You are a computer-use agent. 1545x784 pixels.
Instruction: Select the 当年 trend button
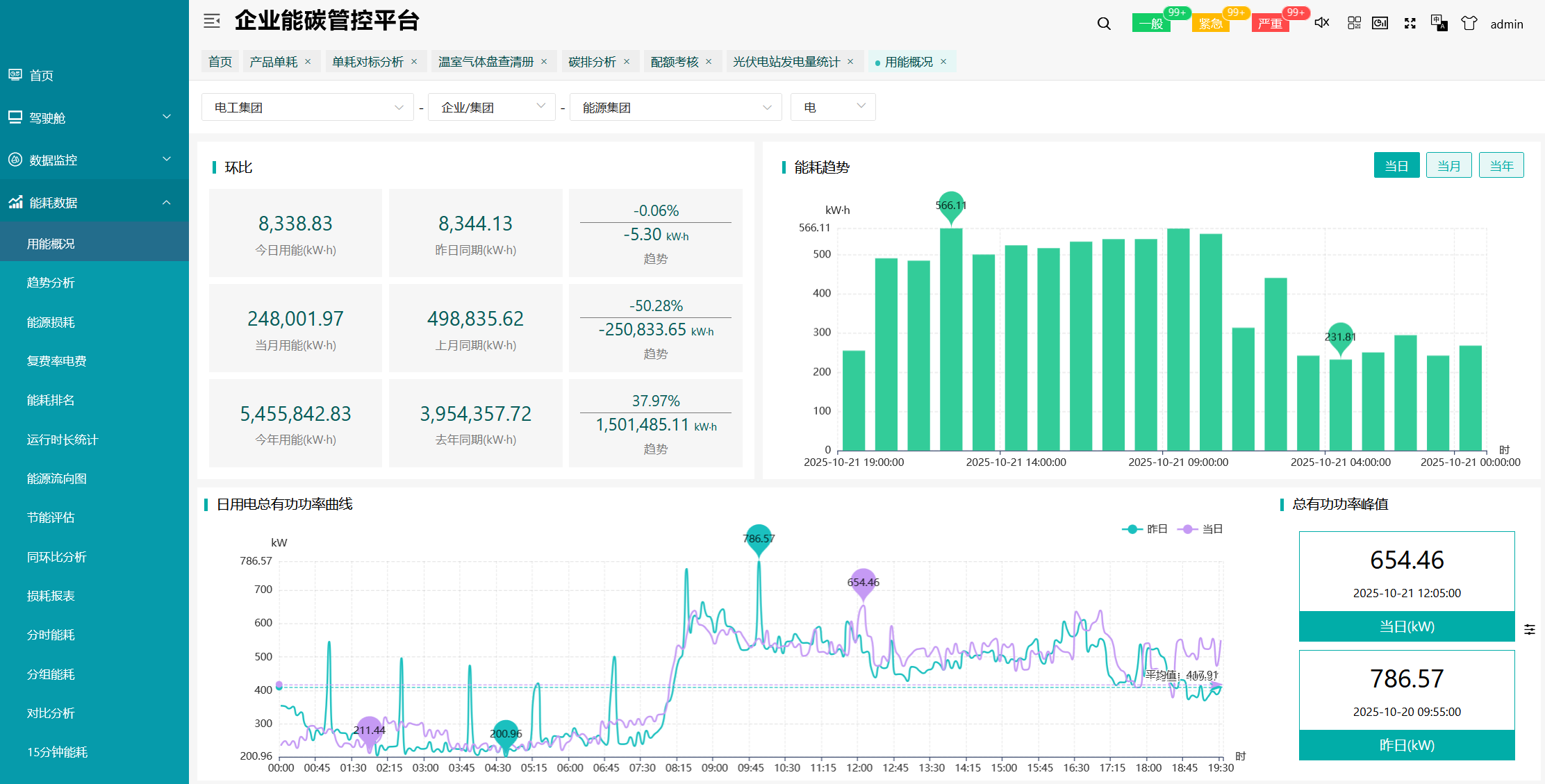click(x=1501, y=165)
